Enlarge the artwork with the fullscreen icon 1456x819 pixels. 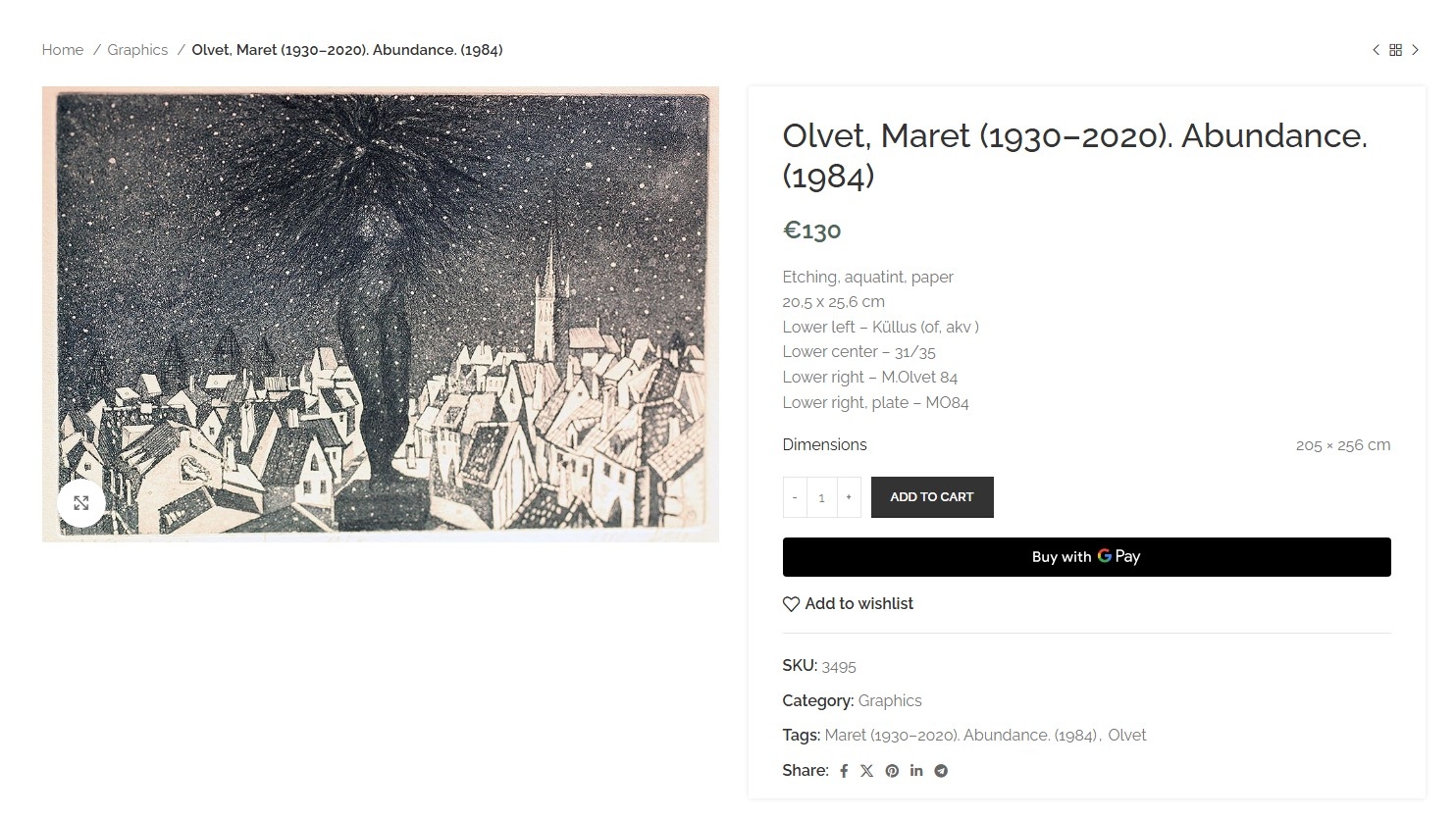81,503
